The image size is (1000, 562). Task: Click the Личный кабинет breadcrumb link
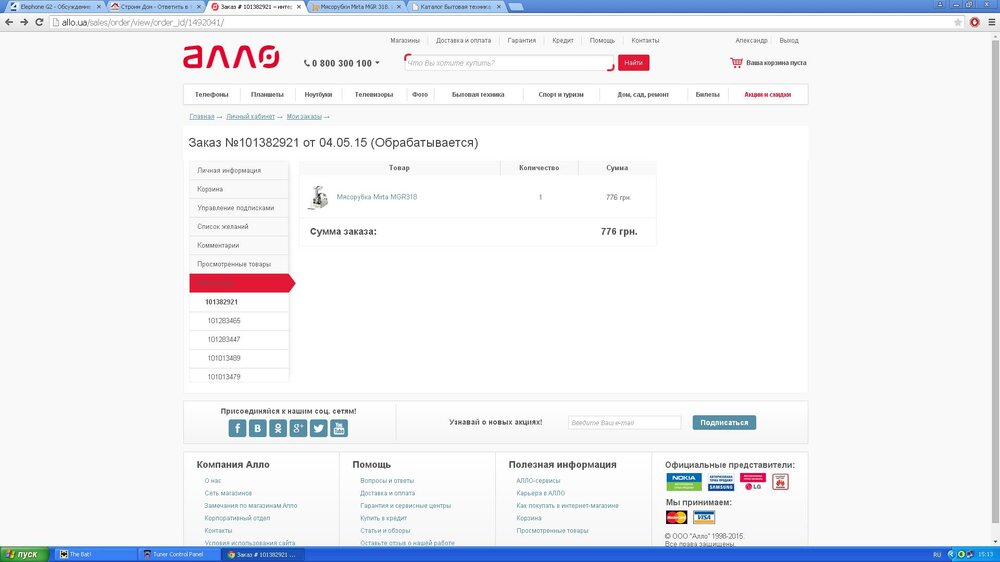click(250, 117)
